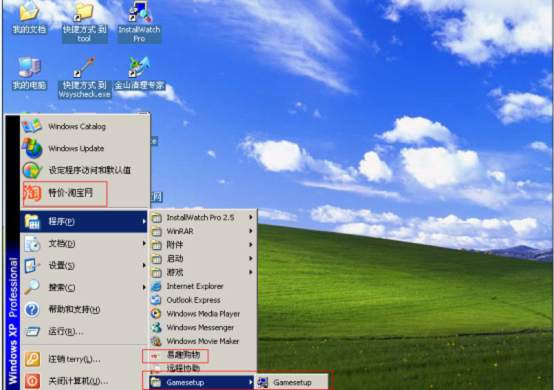
Task: Click the 易趣购物 icon in Programs
Action: (x=156, y=355)
